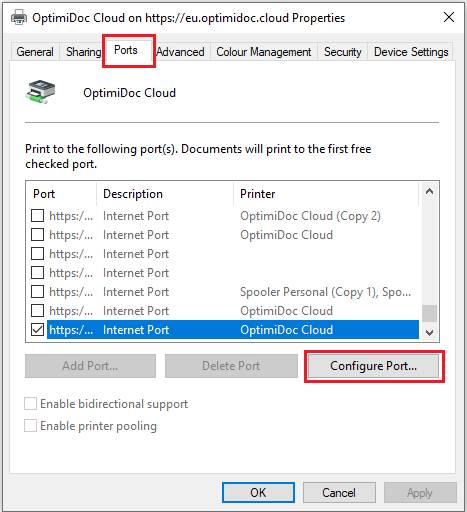Click the port list scroll down arrow
467x512 pixels.
(x=429, y=332)
